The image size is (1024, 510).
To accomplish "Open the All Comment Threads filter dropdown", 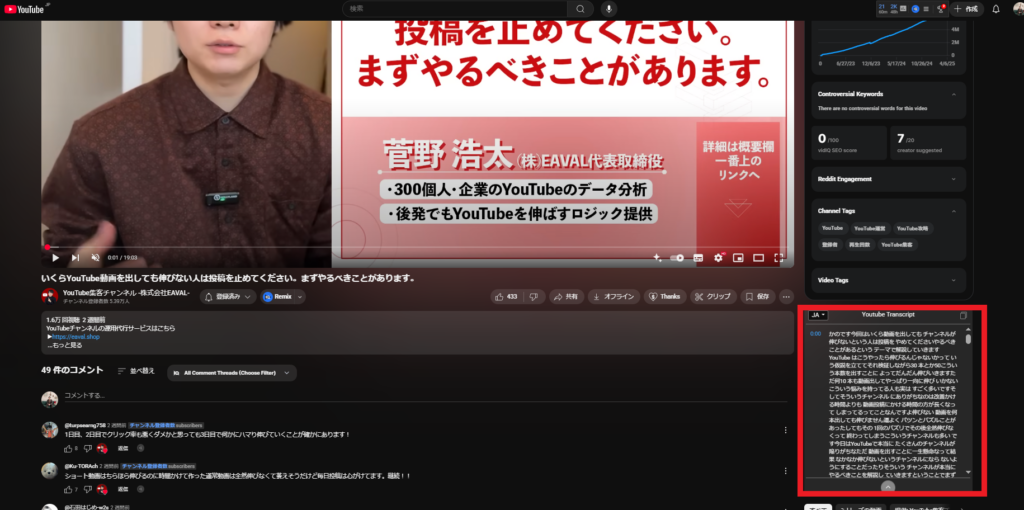I will point(232,373).
